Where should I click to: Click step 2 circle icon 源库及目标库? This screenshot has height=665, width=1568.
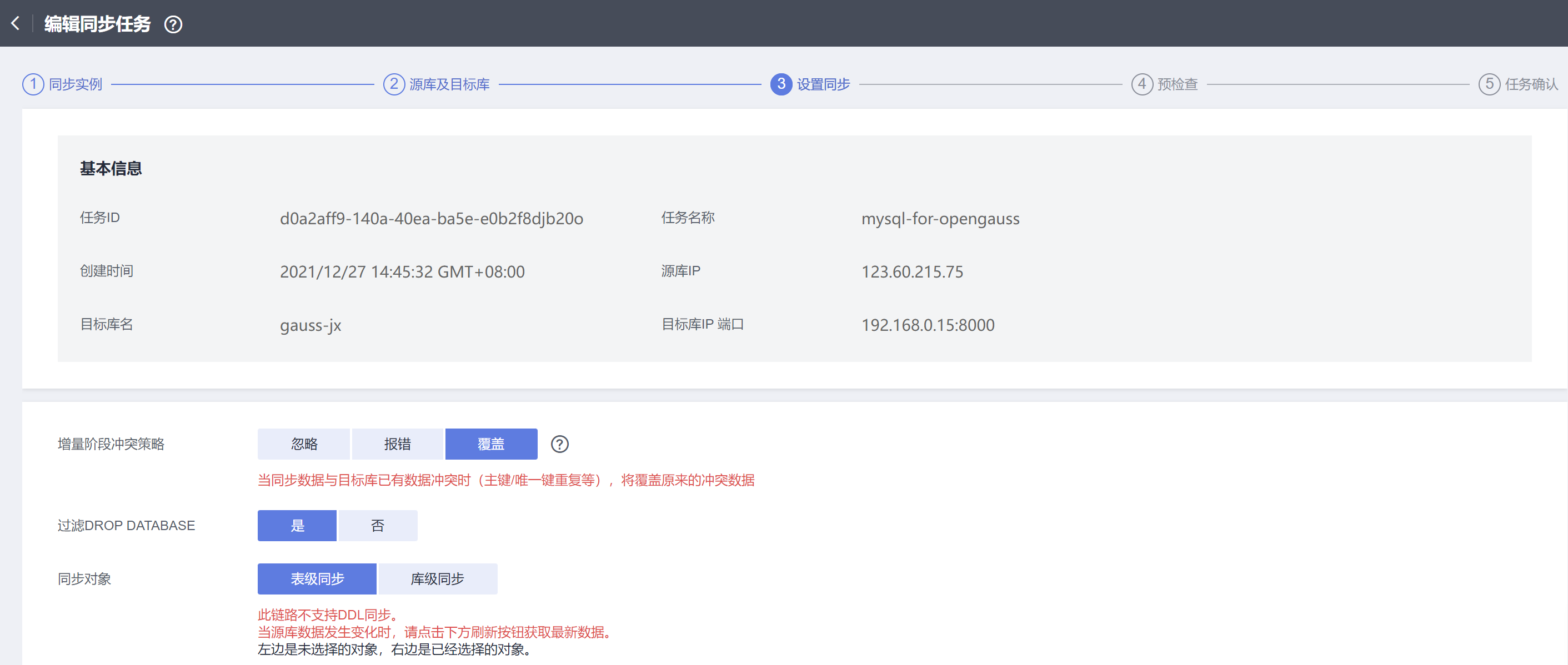pyautogui.click(x=394, y=84)
